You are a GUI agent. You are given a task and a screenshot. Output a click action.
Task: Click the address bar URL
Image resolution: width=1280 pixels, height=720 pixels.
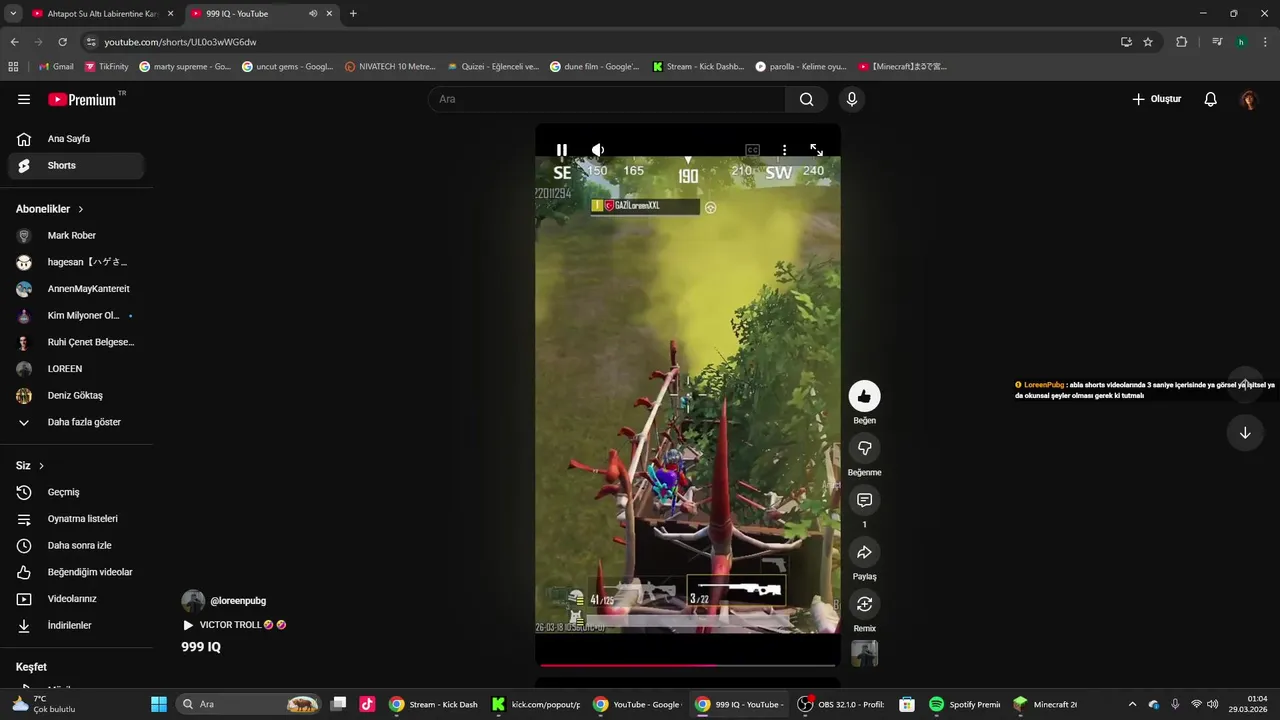coord(181,42)
